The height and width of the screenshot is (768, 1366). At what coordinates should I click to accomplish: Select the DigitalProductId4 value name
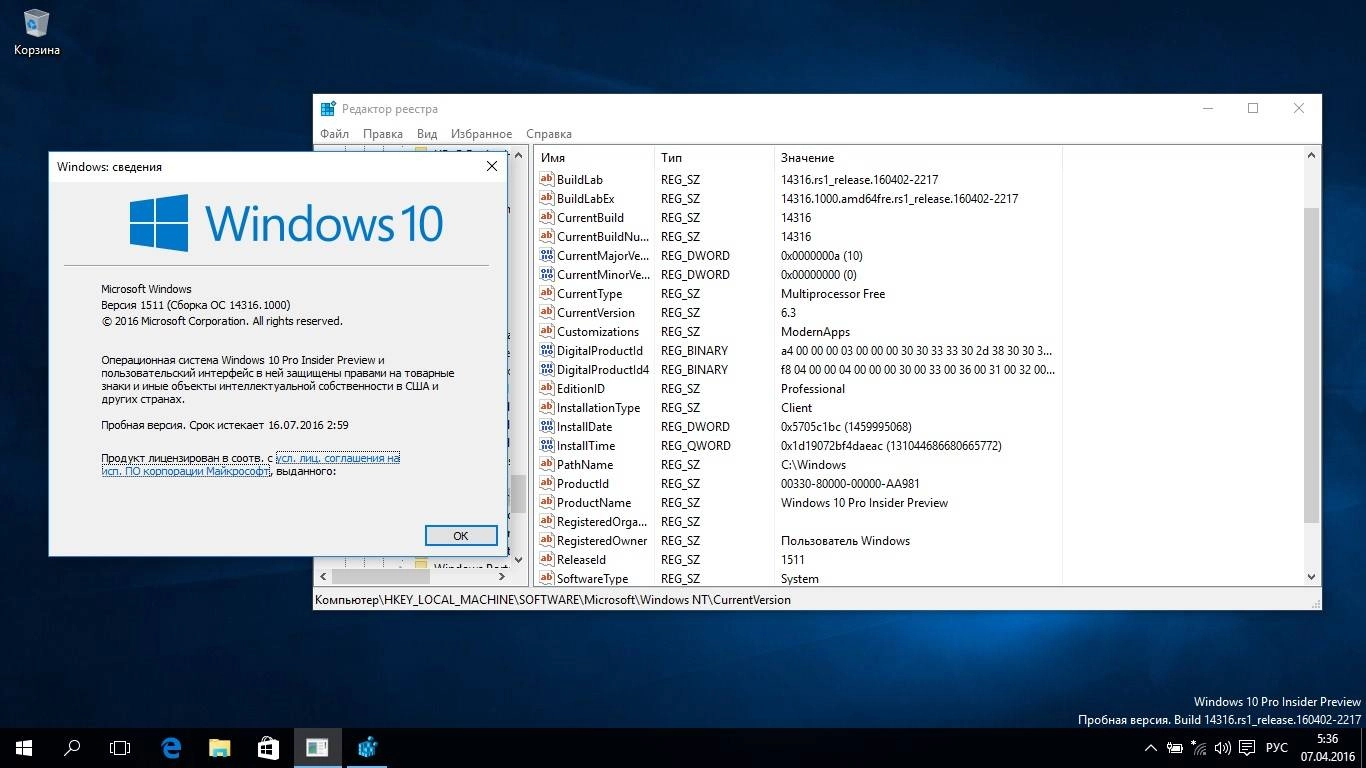602,369
